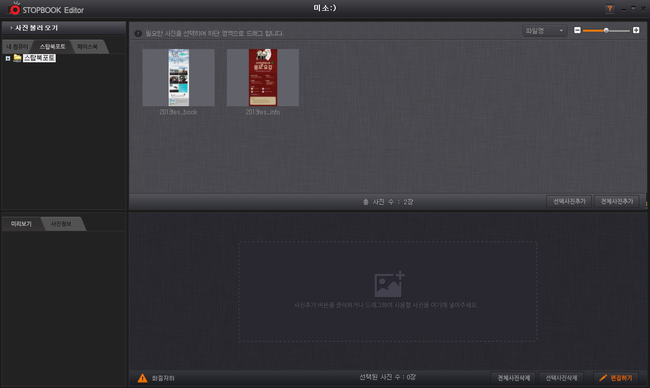Open the 파일명 sort dropdown
650x388 pixels.
pyautogui.click(x=545, y=31)
